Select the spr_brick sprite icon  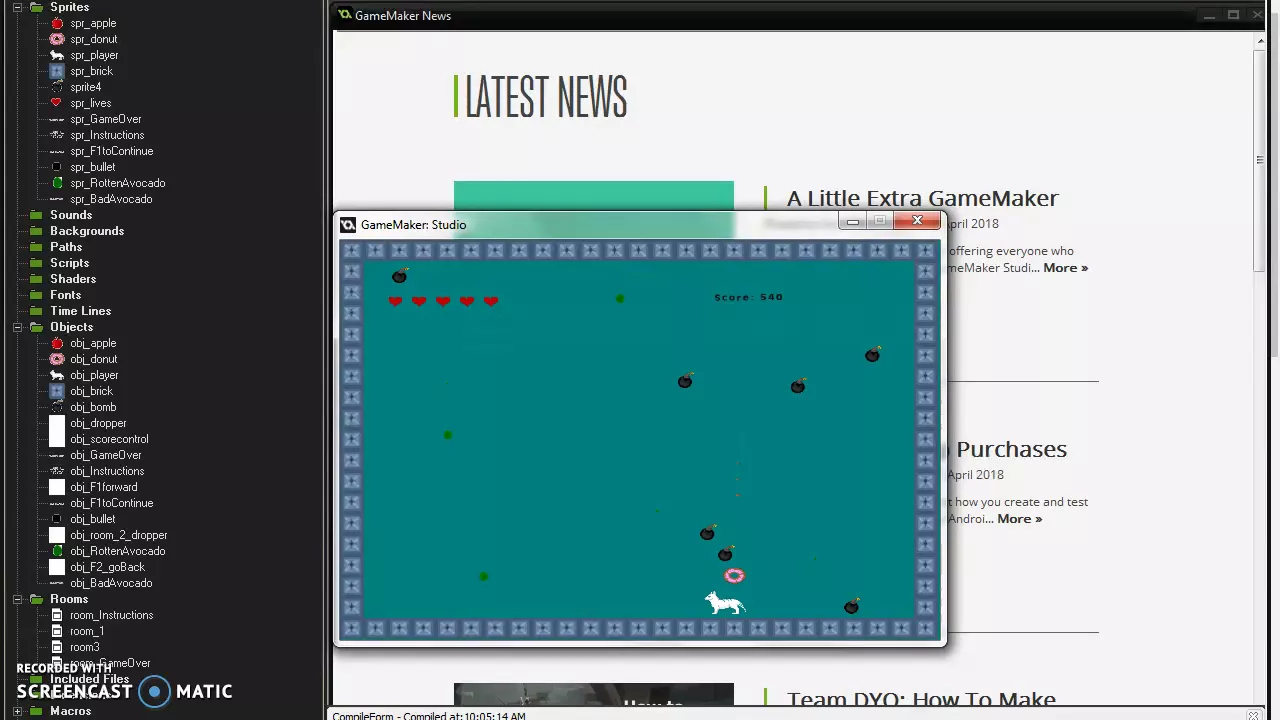57,71
